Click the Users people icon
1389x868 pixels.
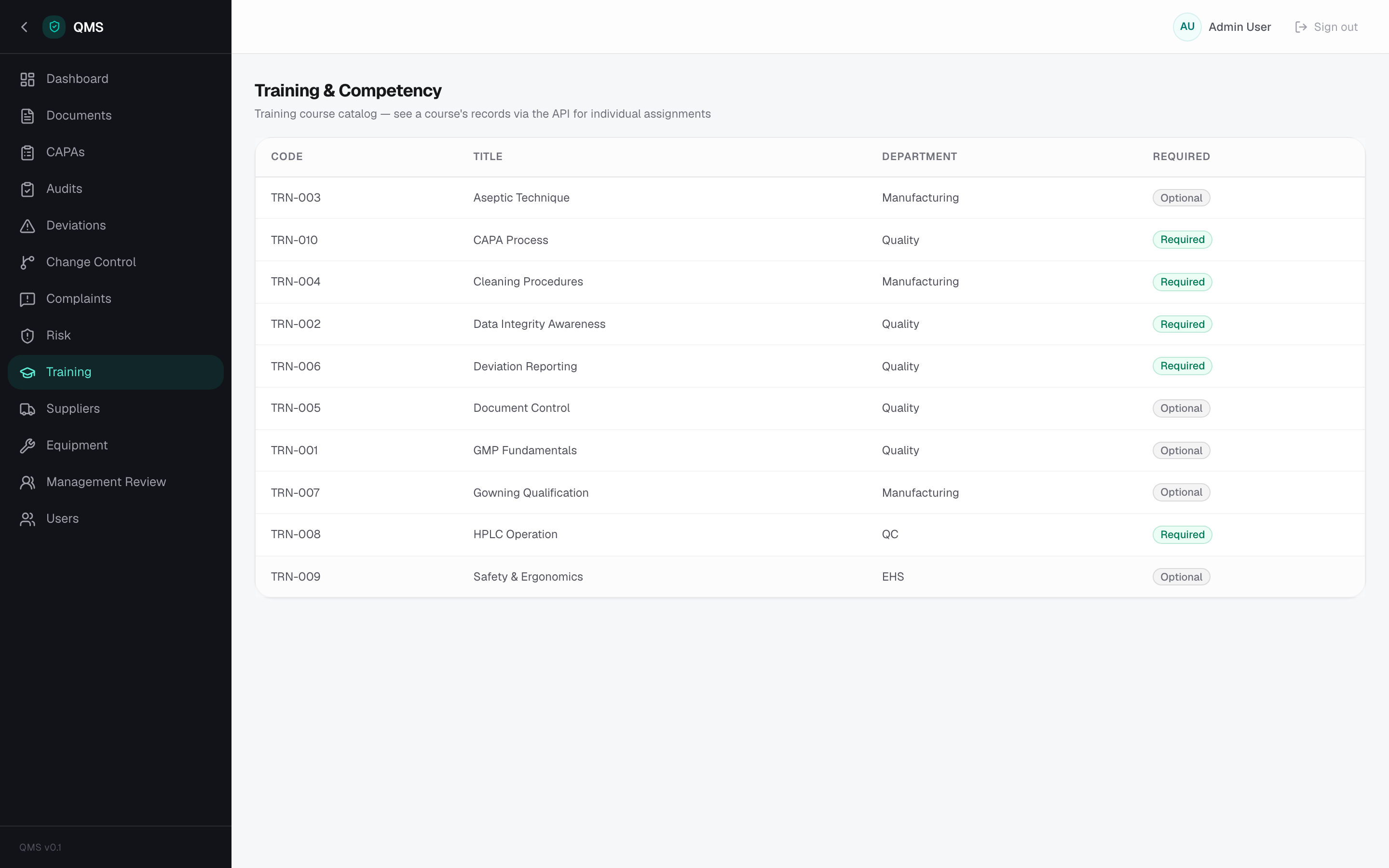tap(27, 519)
